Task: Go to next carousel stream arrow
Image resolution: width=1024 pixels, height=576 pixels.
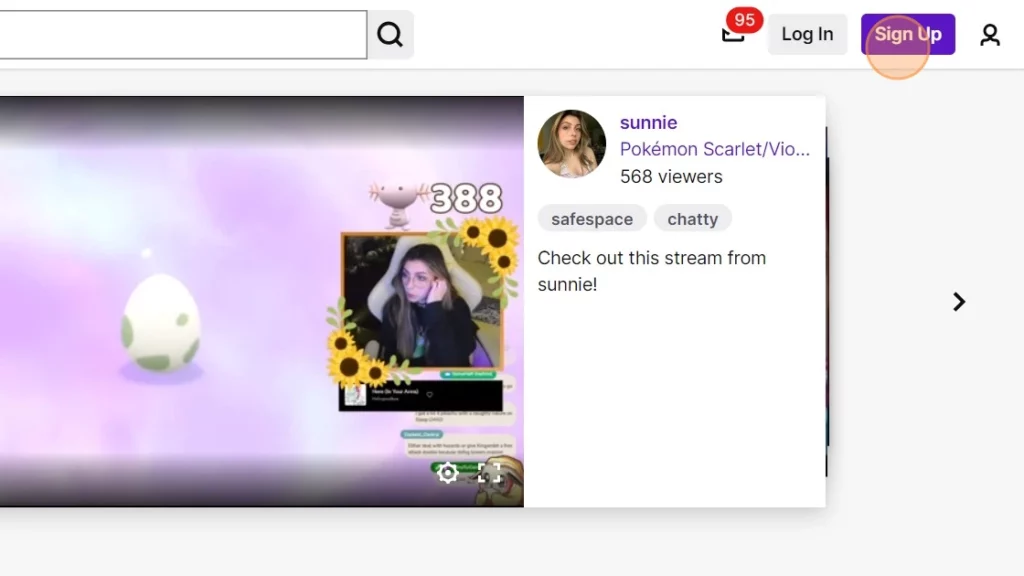Action: pos(959,302)
